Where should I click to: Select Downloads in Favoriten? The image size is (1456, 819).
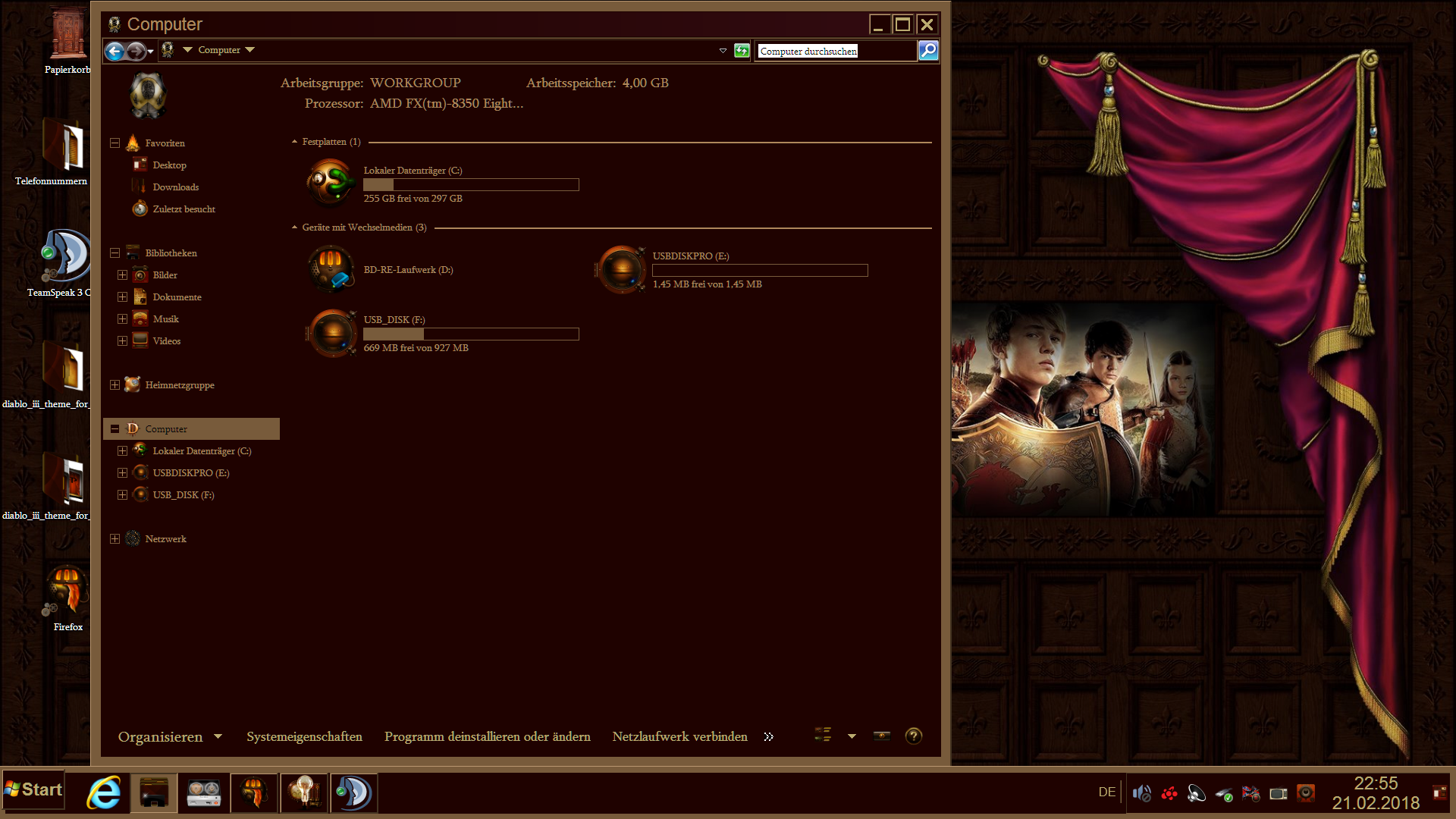(175, 187)
